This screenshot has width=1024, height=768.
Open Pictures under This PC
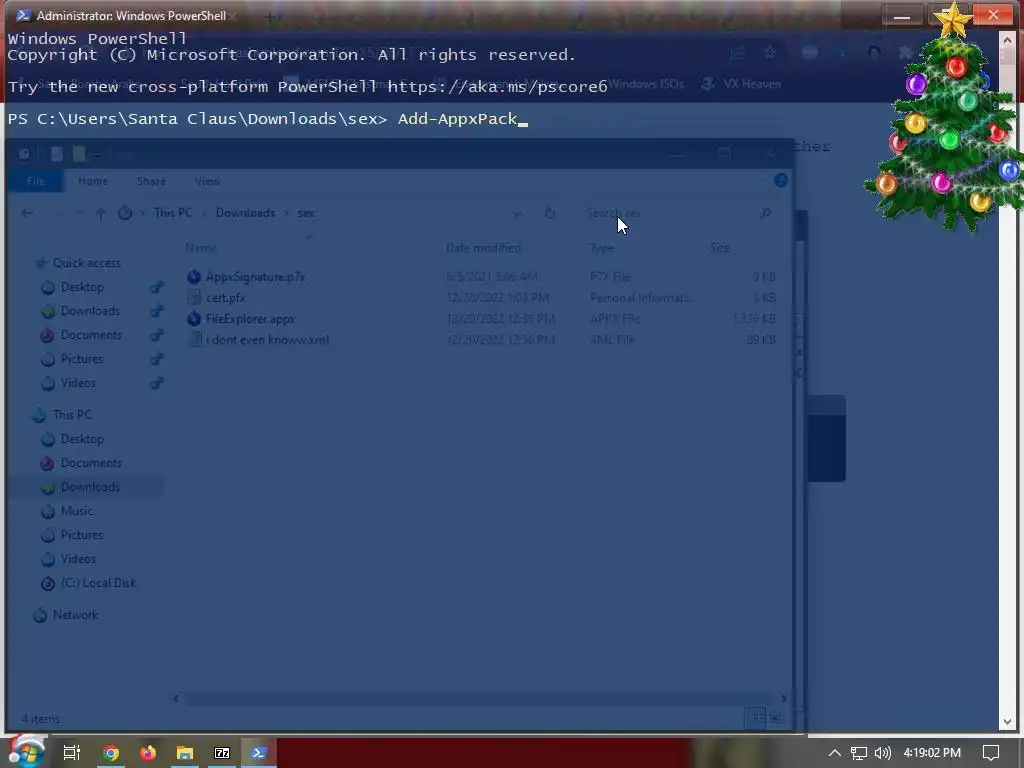coord(82,535)
